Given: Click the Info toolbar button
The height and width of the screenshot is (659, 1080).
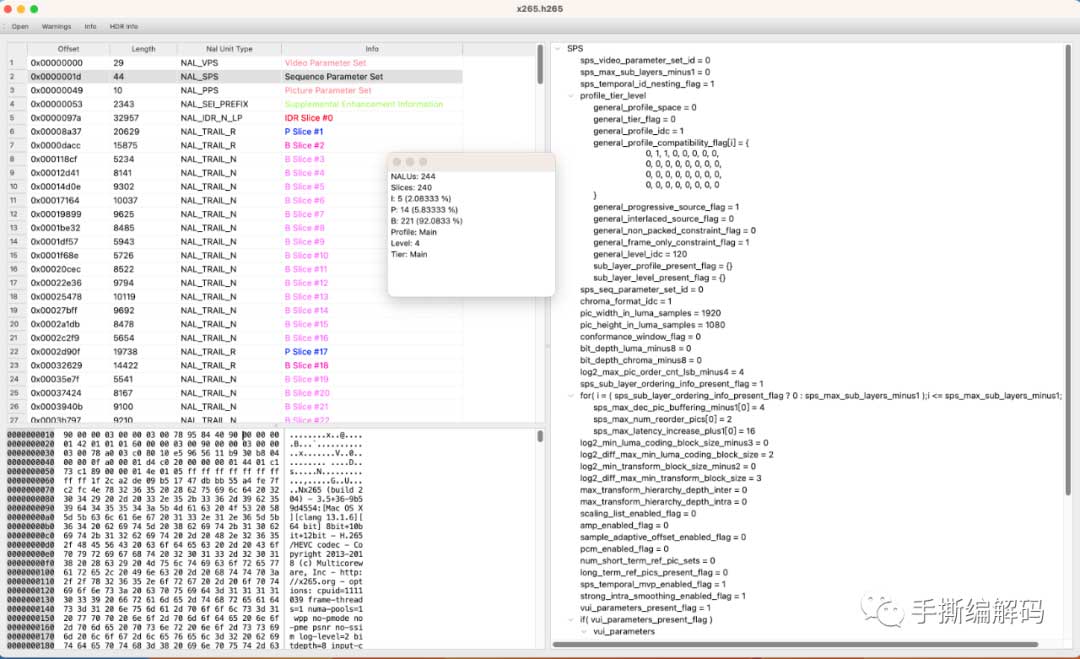Looking at the screenshot, I should 91,26.
